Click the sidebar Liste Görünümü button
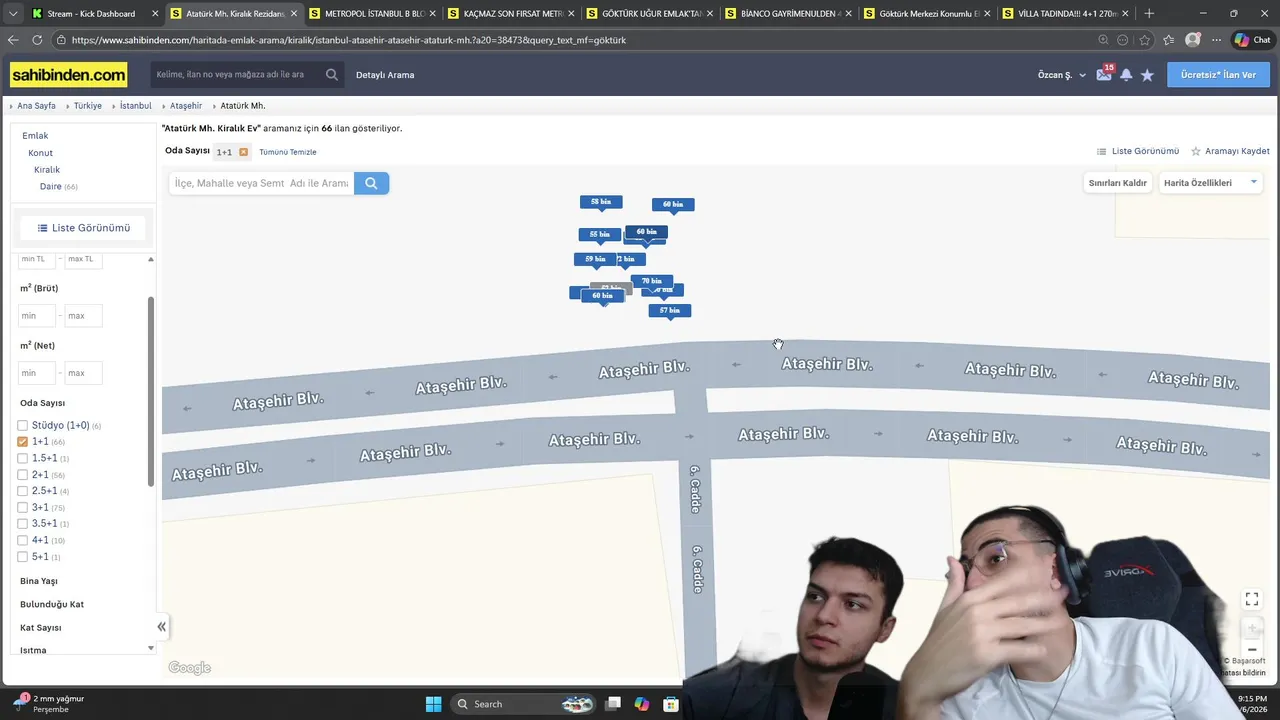 pos(83,228)
